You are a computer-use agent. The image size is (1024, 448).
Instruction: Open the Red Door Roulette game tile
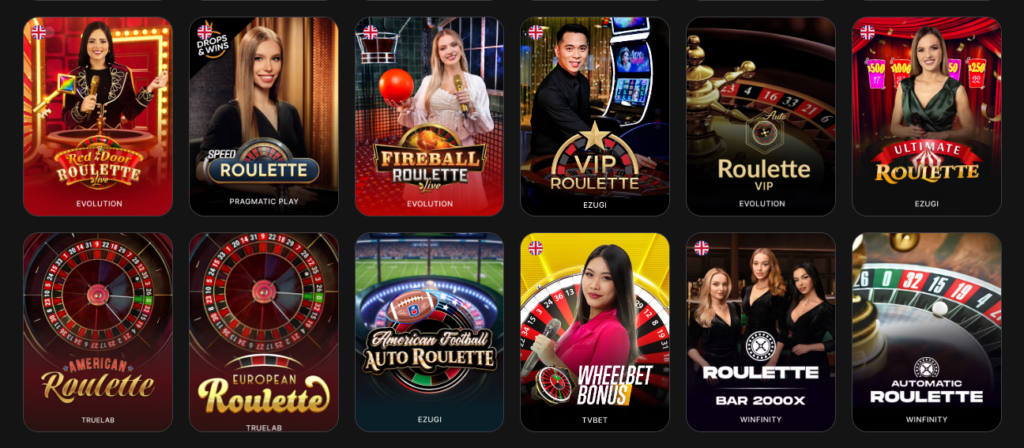[x=98, y=116]
